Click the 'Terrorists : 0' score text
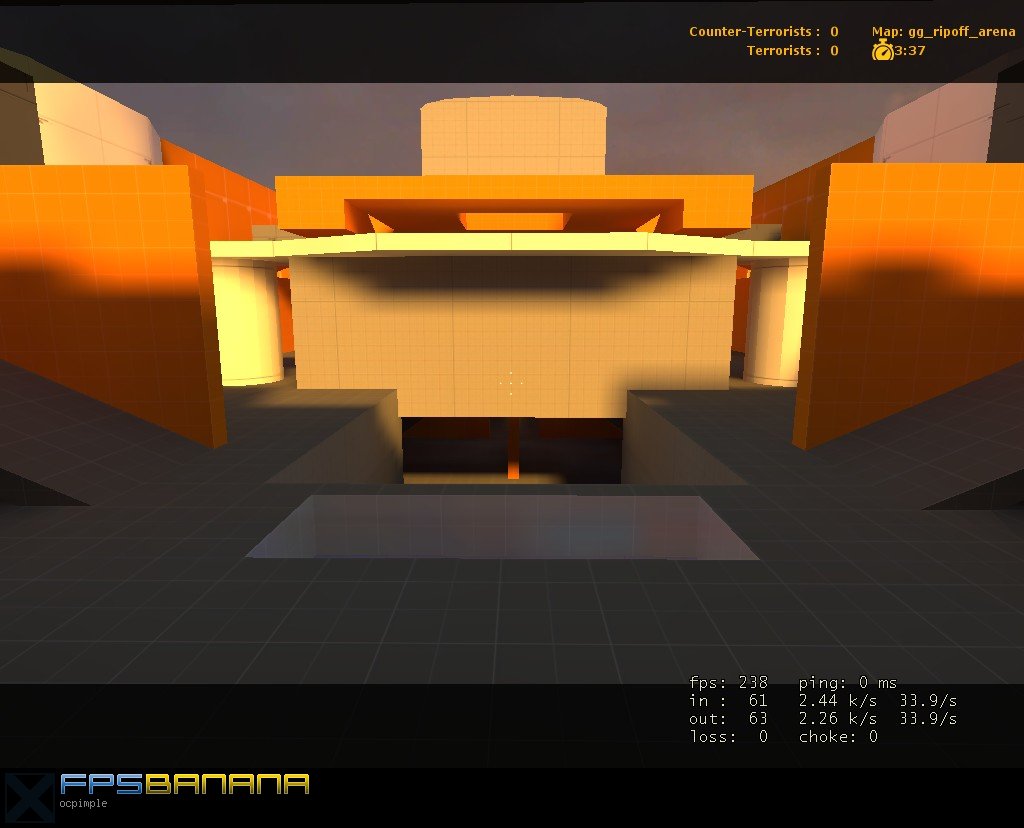Viewport: 1024px width, 828px height. (792, 50)
